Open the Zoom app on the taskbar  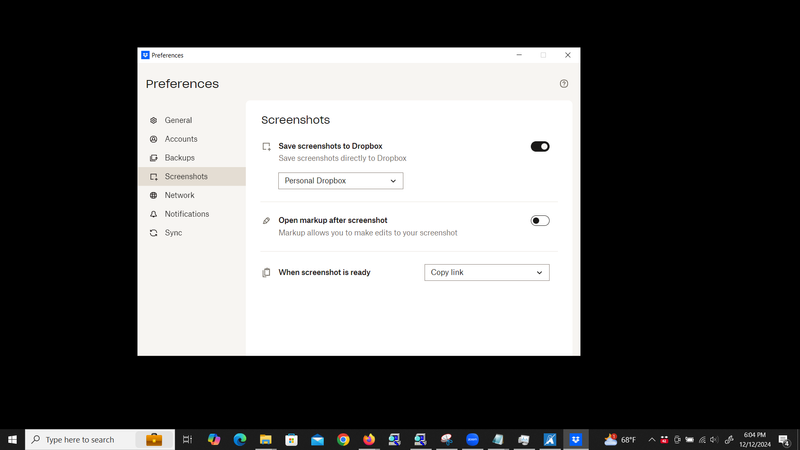(x=472, y=439)
